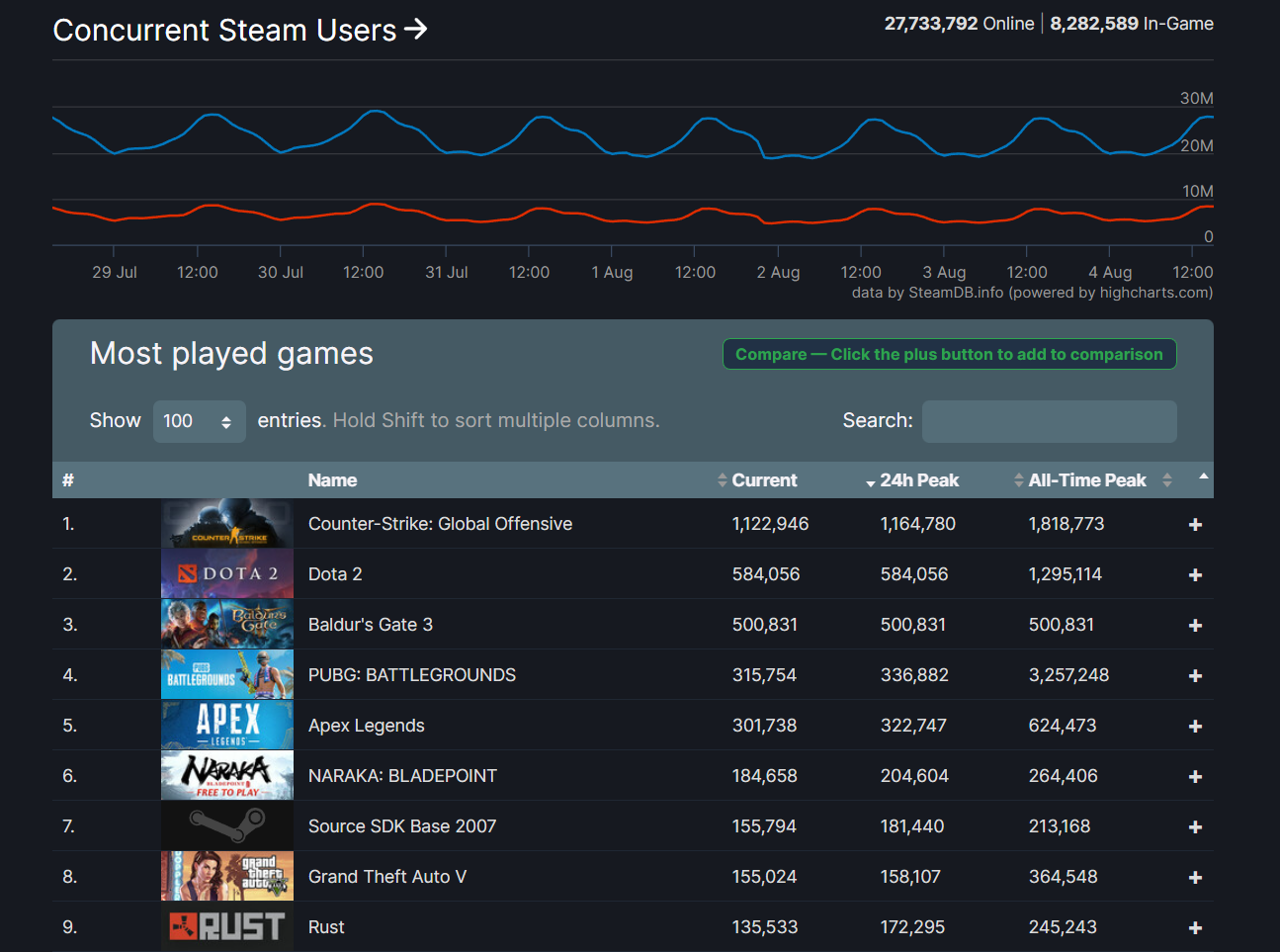Image resolution: width=1280 pixels, height=952 pixels.
Task: Click the SteamDB.info data credit text
Action: pyautogui.click(x=1032, y=293)
